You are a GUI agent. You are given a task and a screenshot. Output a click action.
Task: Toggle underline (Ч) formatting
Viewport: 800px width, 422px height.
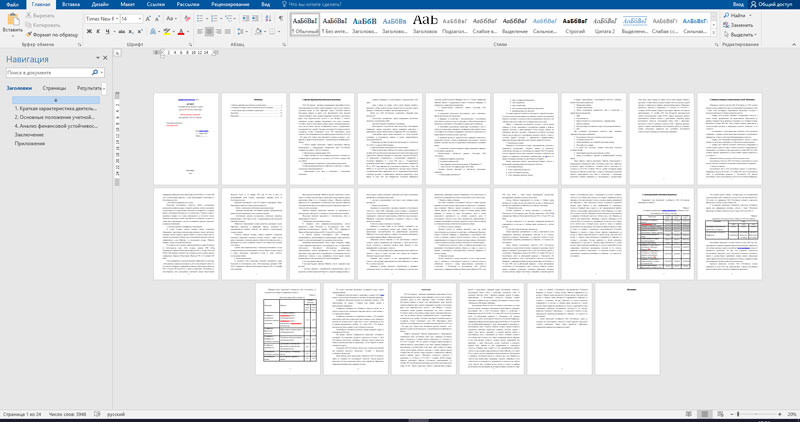pyautogui.click(x=107, y=32)
